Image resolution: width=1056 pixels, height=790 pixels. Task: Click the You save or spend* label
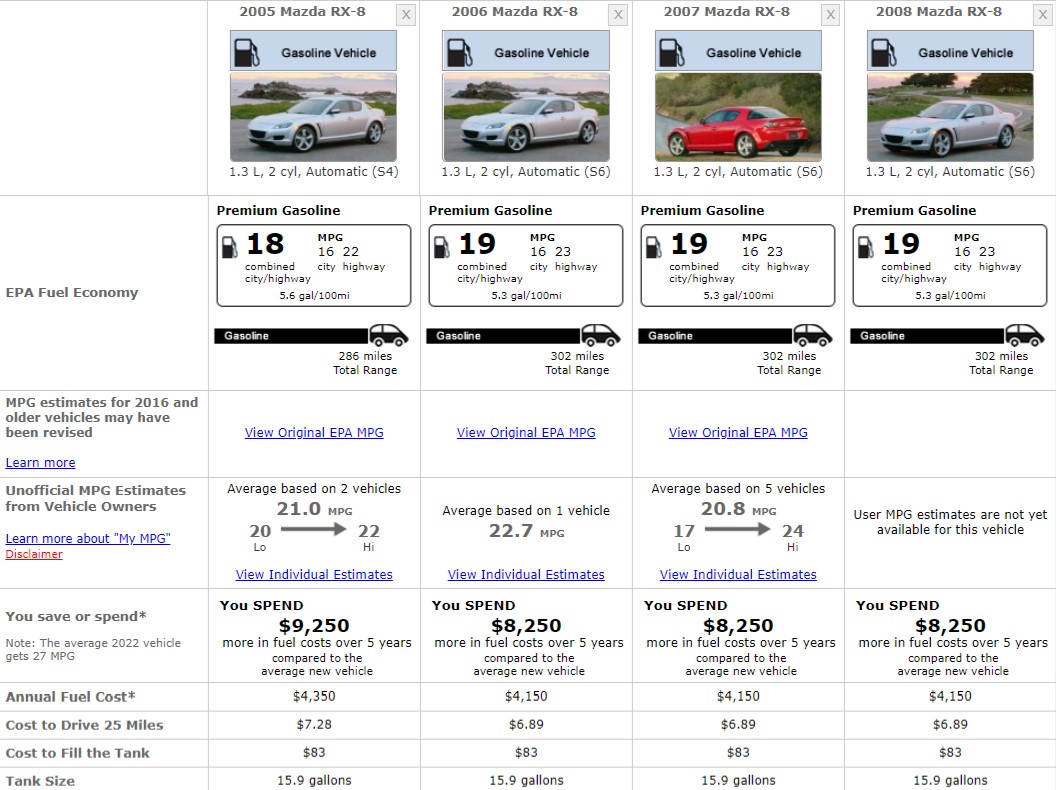click(75, 616)
